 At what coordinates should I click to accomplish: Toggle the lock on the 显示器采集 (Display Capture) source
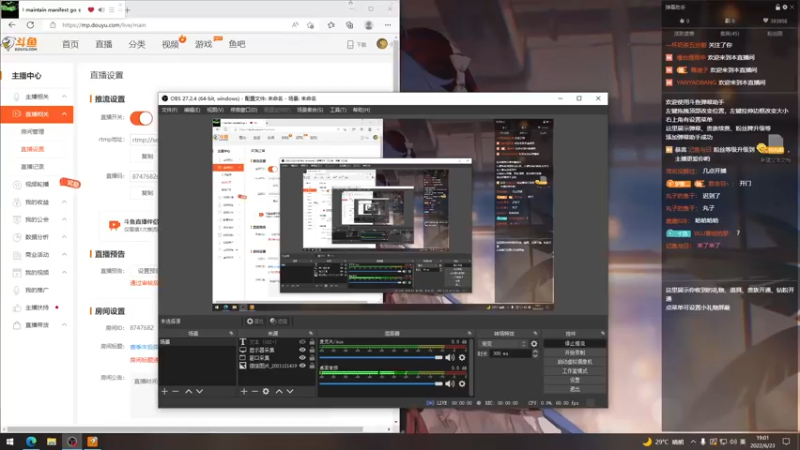[312, 350]
